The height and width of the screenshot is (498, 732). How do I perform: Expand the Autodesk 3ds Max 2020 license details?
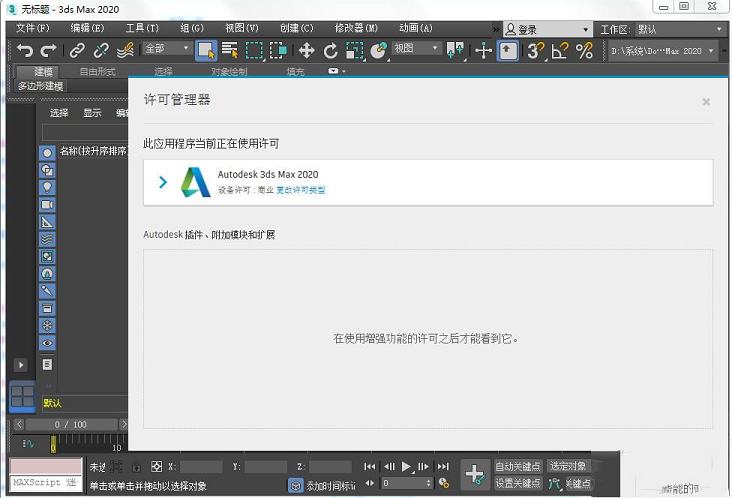click(163, 182)
